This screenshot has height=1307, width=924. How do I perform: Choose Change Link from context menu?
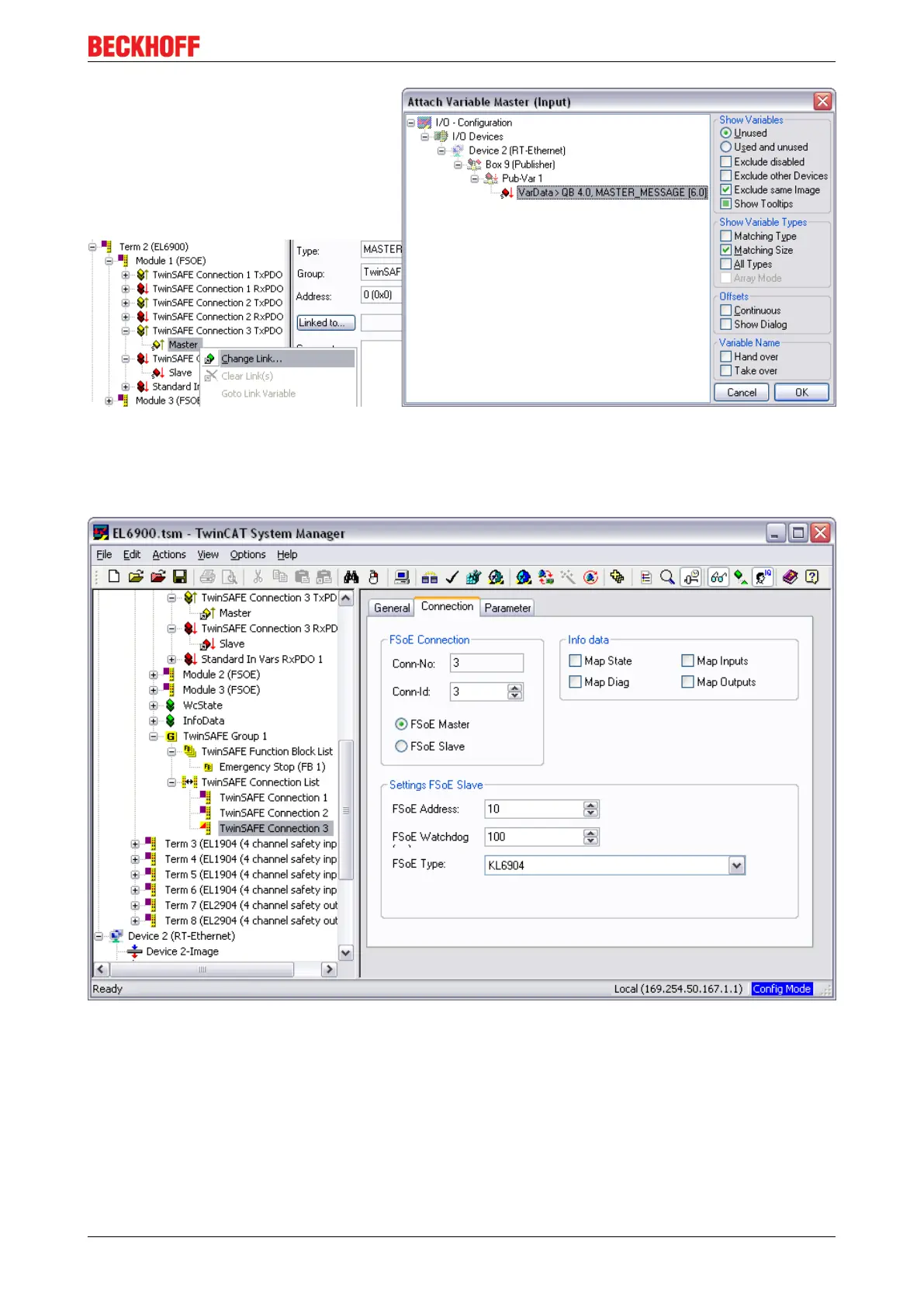click(x=278, y=359)
